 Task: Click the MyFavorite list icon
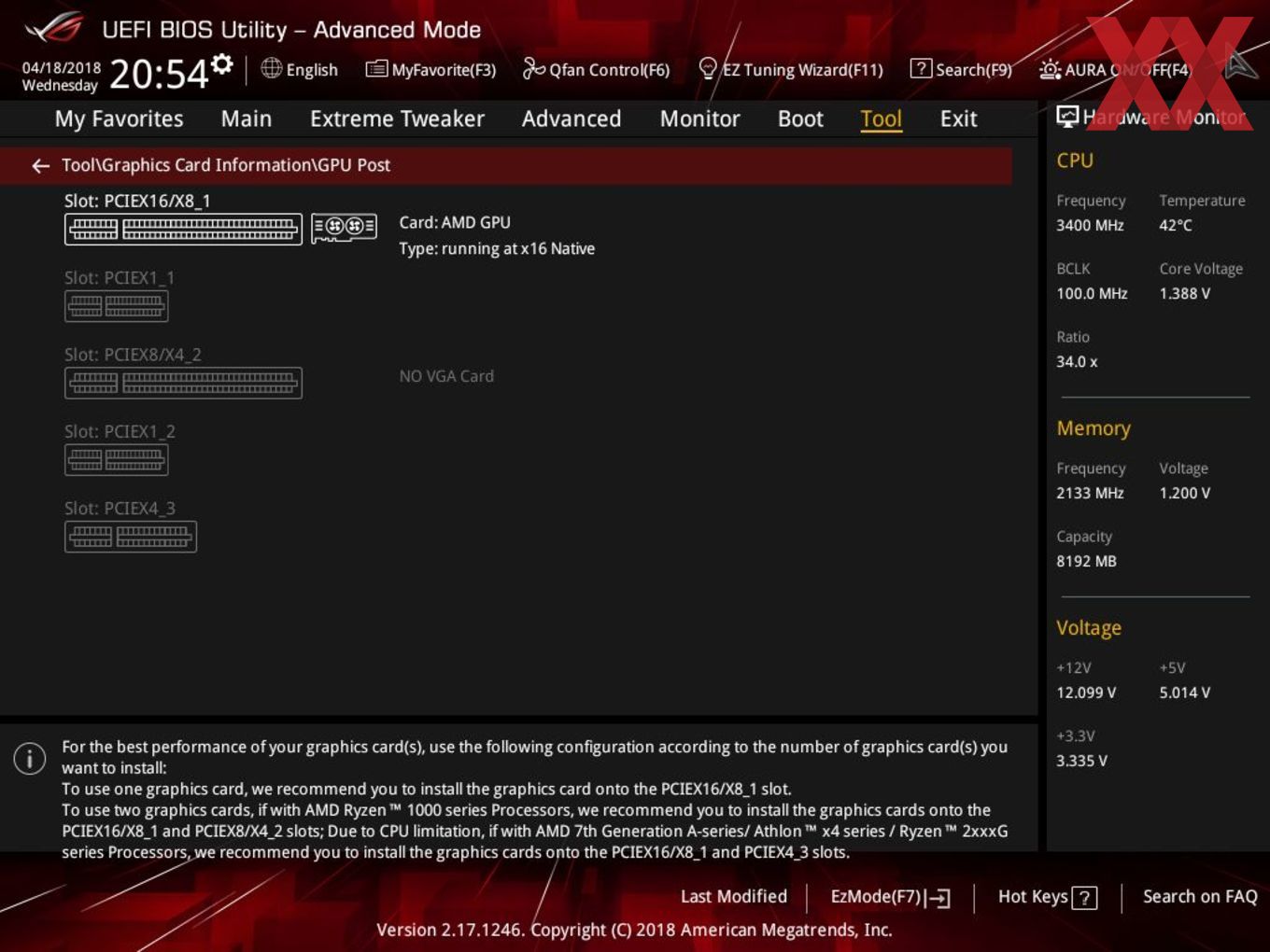[x=376, y=69]
